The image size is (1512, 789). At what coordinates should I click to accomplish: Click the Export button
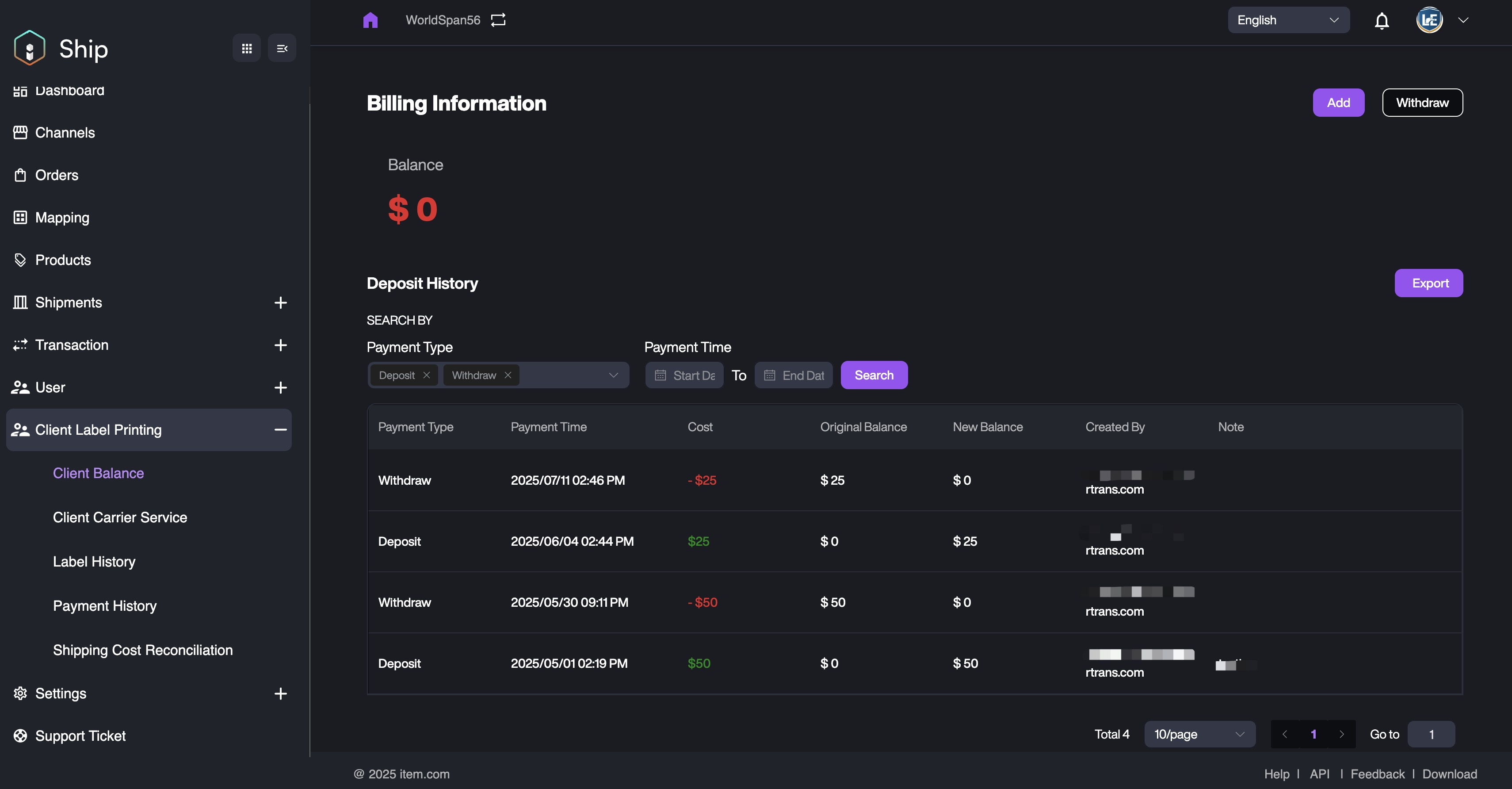pos(1428,283)
